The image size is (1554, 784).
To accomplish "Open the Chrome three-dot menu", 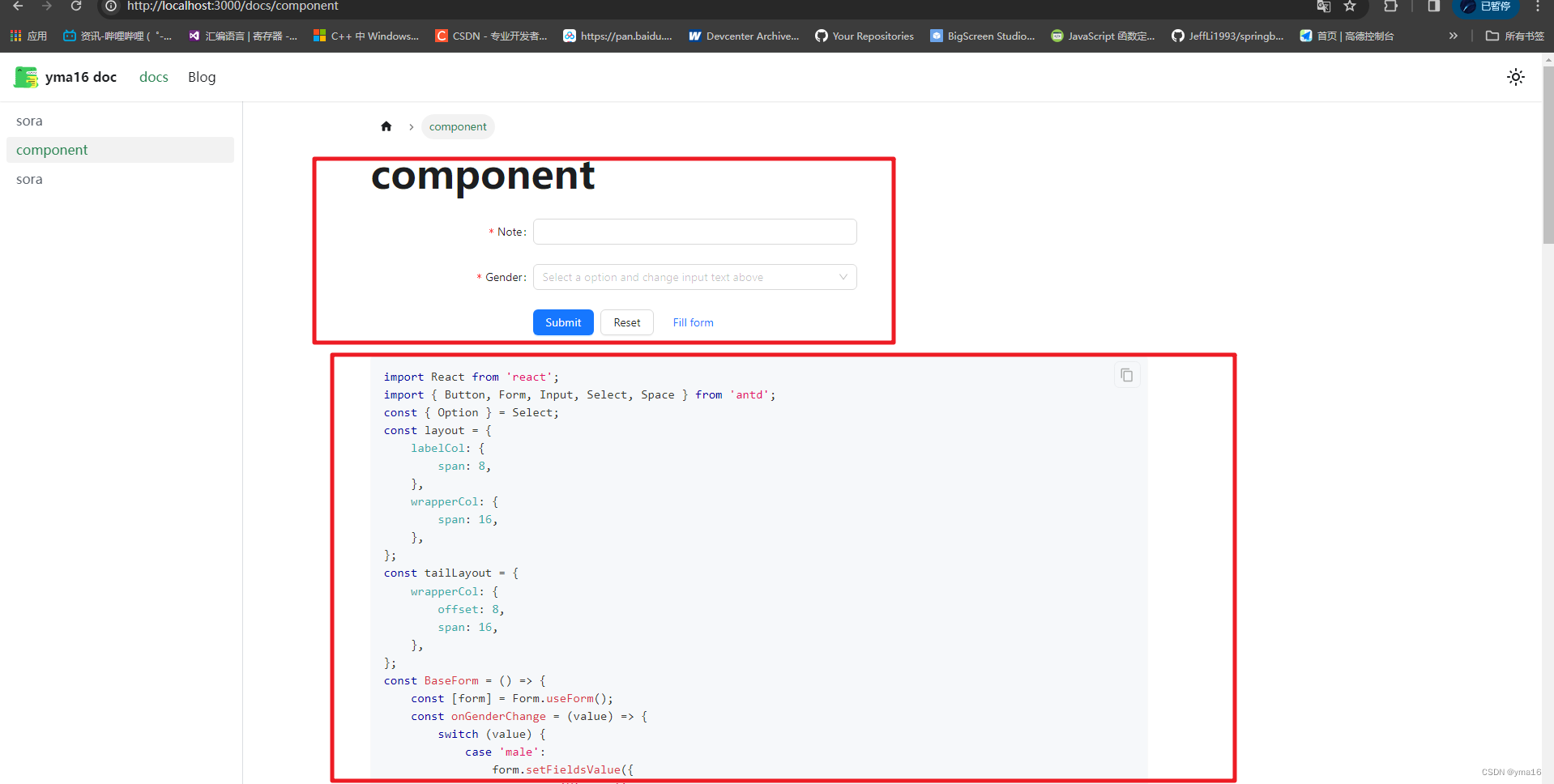I will [1538, 6].
